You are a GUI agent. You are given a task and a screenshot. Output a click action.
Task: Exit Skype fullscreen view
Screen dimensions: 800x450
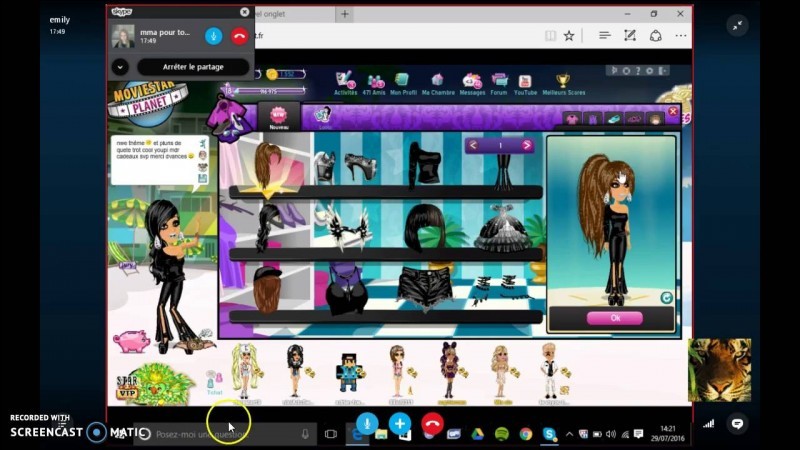[737, 26]
